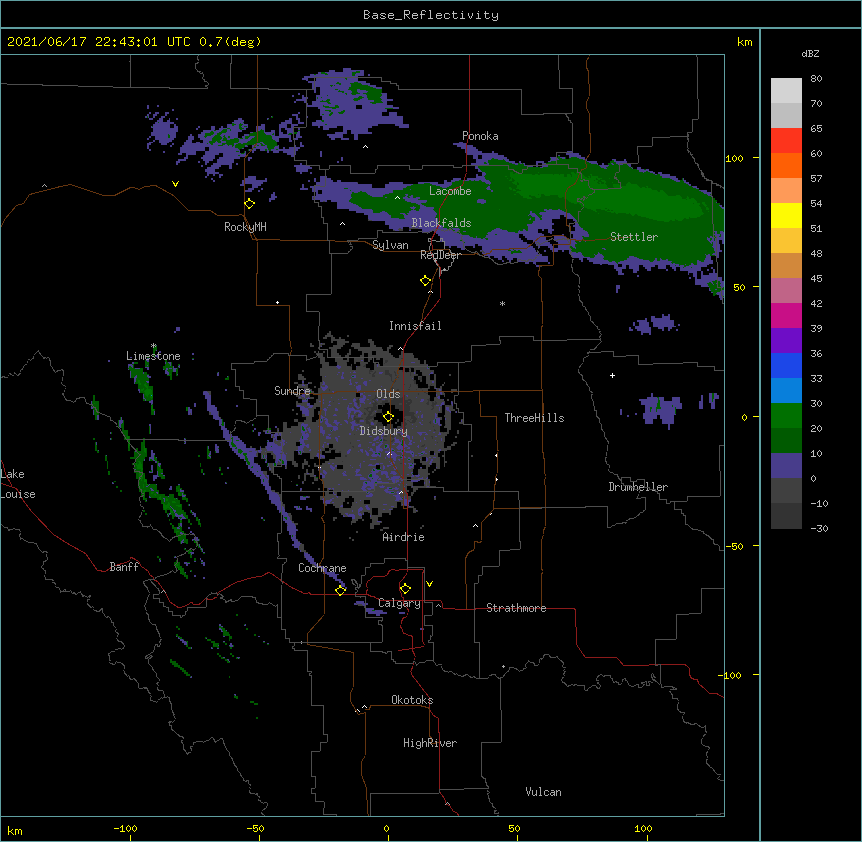
Task: Click the Blackfalds city label
Action: coord(441,223)
